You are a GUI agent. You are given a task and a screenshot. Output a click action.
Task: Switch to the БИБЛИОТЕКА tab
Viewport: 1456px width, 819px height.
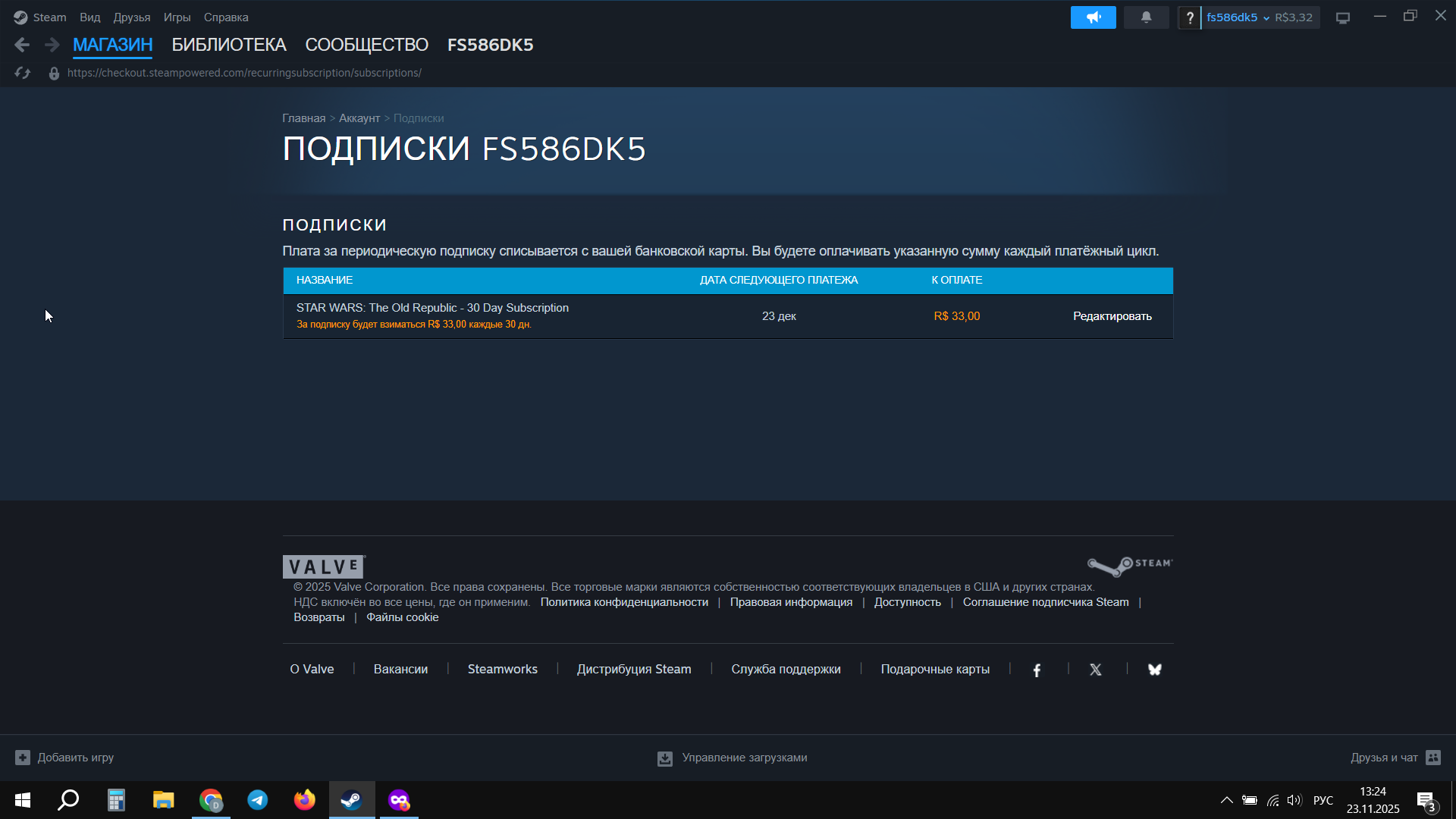coord(229,45)
